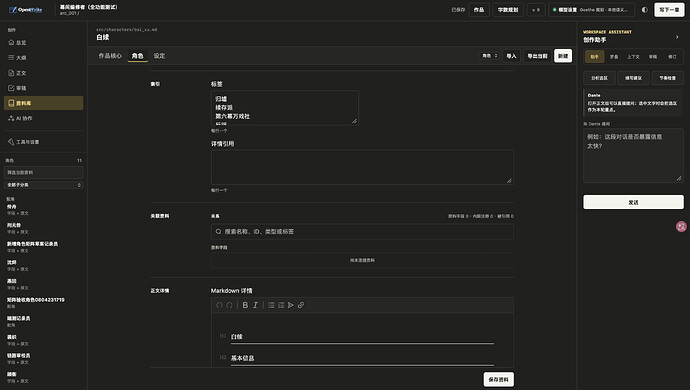
Task: Click the search magnifier in the relation field
Action: [x=218, y=232]
